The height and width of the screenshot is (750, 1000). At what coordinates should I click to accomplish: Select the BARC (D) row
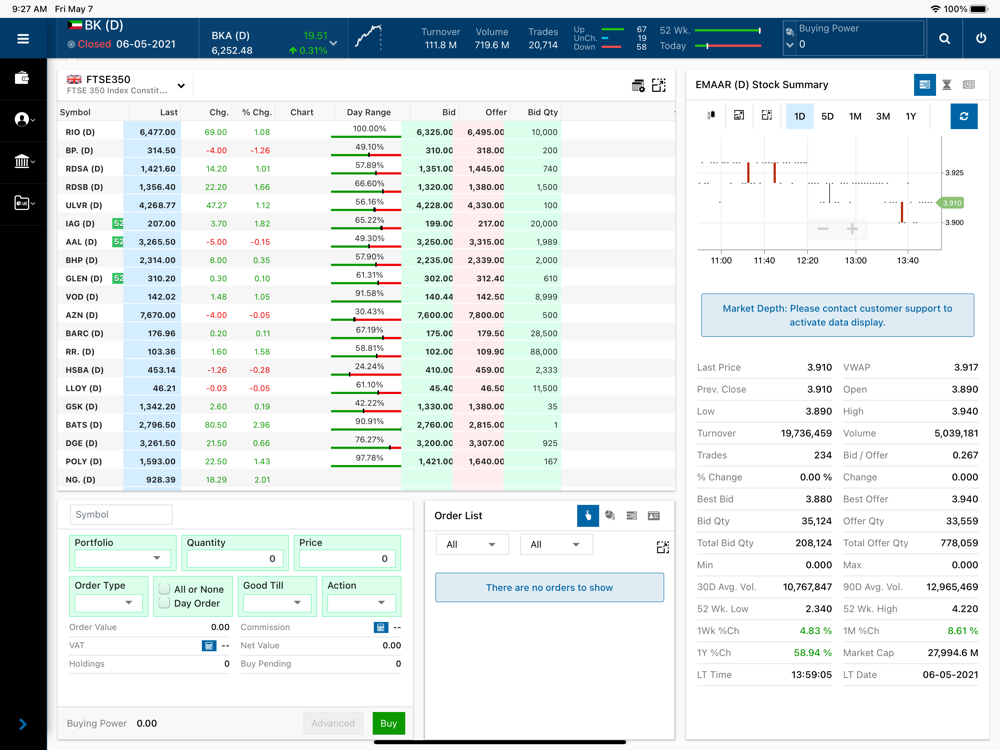click(x=367, y=334)
